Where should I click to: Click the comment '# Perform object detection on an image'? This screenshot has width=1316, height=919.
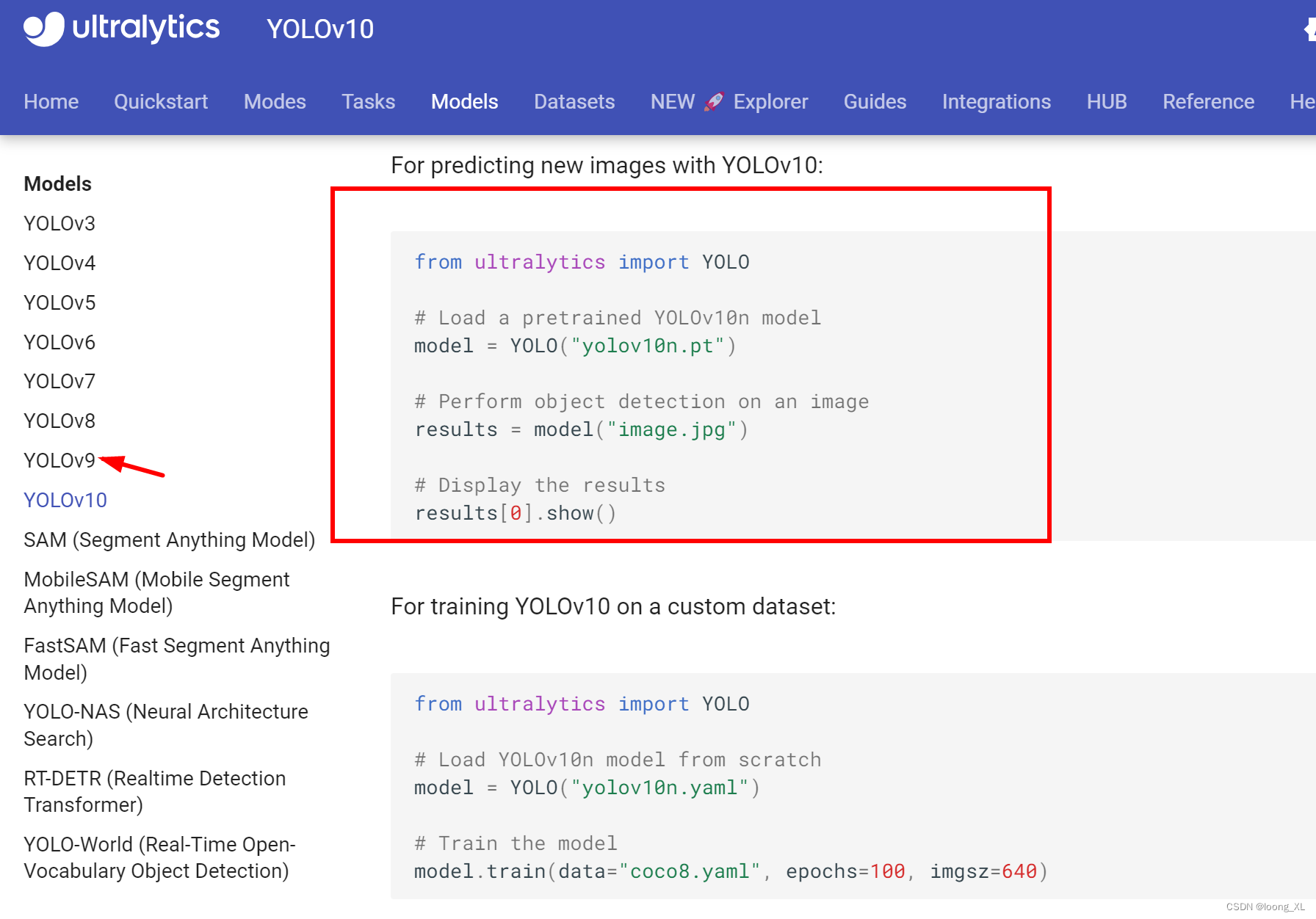tap(642, 402)
